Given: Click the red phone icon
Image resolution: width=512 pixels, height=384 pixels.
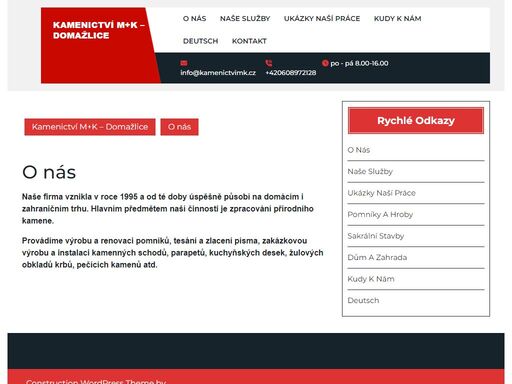Looking at the screenshot, I should pos(269,63).
